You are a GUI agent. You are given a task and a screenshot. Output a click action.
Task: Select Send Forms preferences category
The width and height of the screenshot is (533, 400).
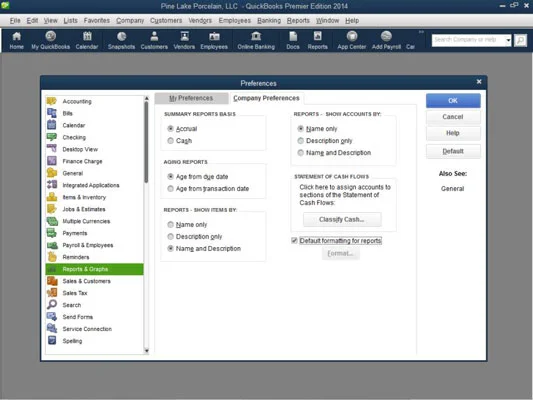pos(94,317)
